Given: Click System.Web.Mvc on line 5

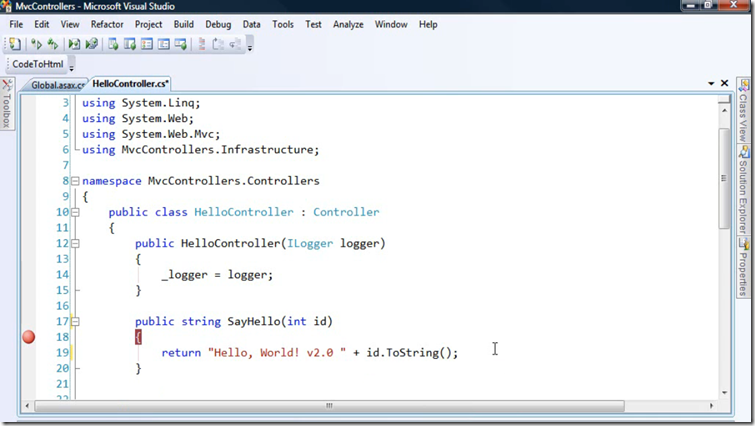Looking at the screenshot, I should tap(168, 134).
